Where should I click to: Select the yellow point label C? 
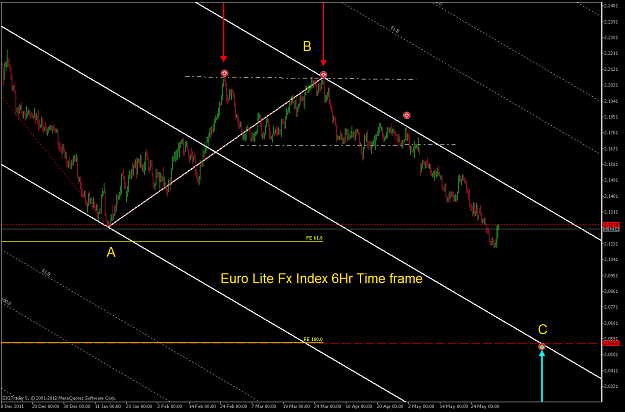pyautogui.click(x=542, y=329)
